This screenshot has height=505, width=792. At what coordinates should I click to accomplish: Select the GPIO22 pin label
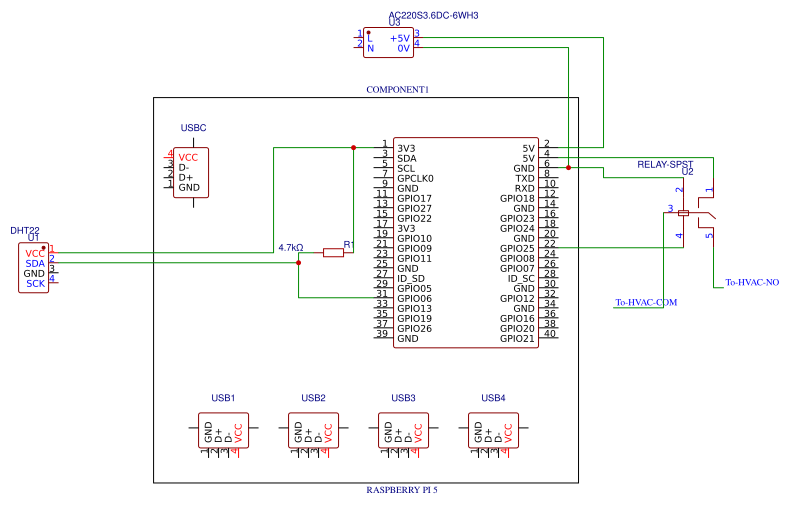point(414,219)
